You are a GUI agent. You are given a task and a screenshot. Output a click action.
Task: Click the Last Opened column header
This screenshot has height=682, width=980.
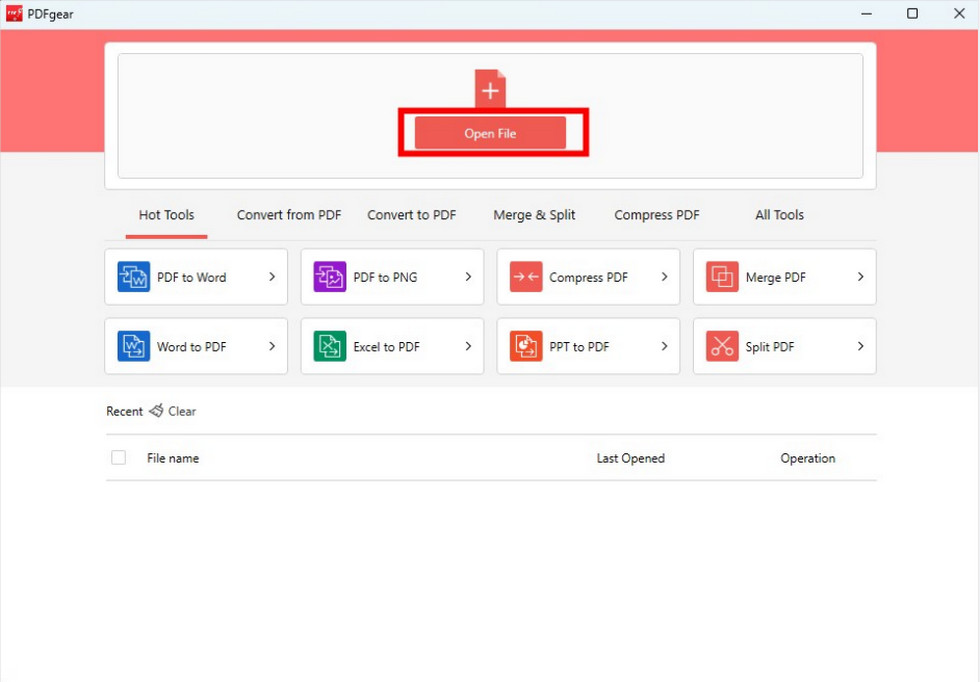pos(630,457)
